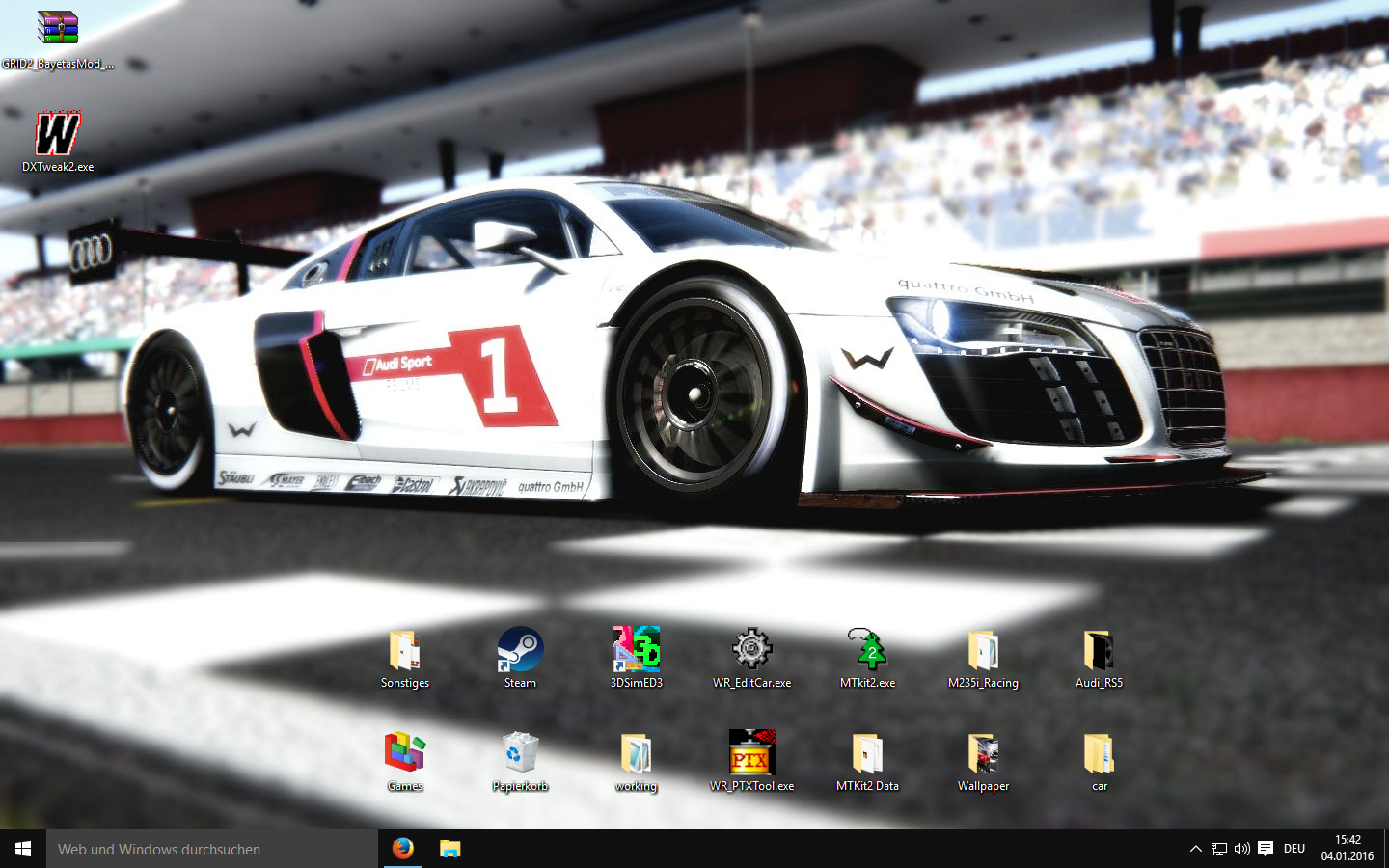Select the WR_PTXTool.exe icon

752,752
